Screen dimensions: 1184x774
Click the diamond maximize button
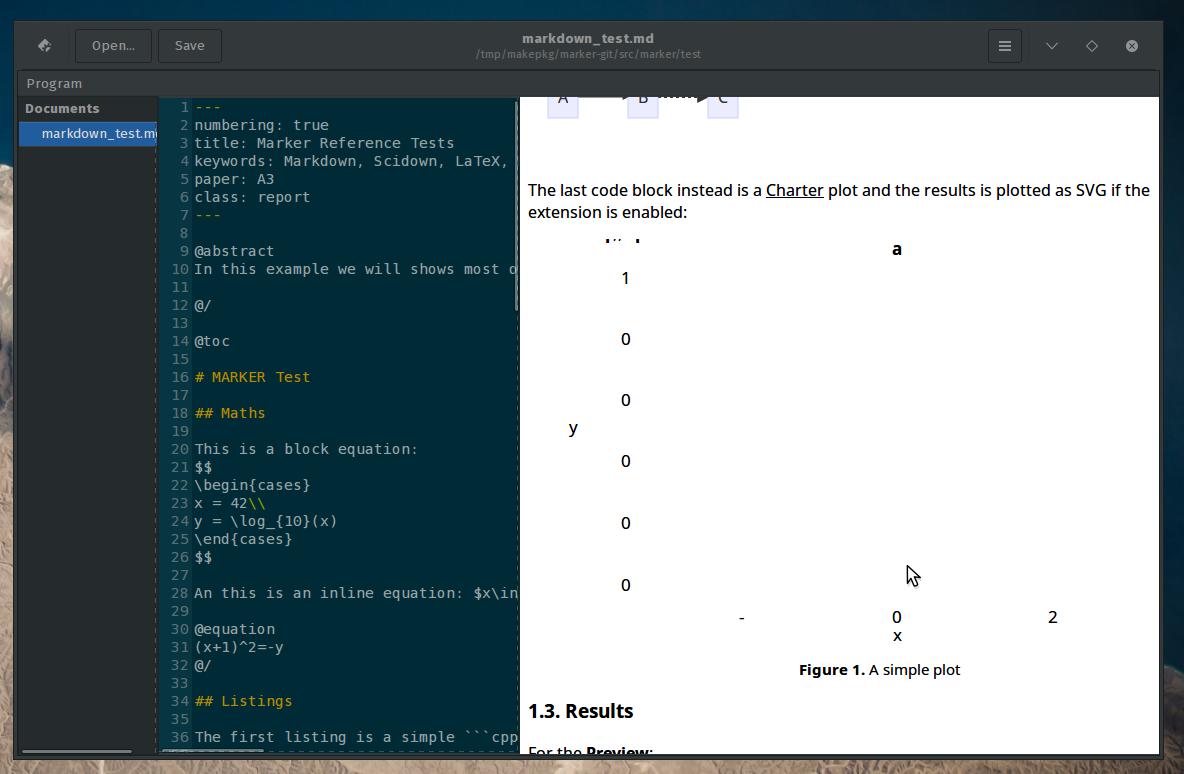(1091, 46)
